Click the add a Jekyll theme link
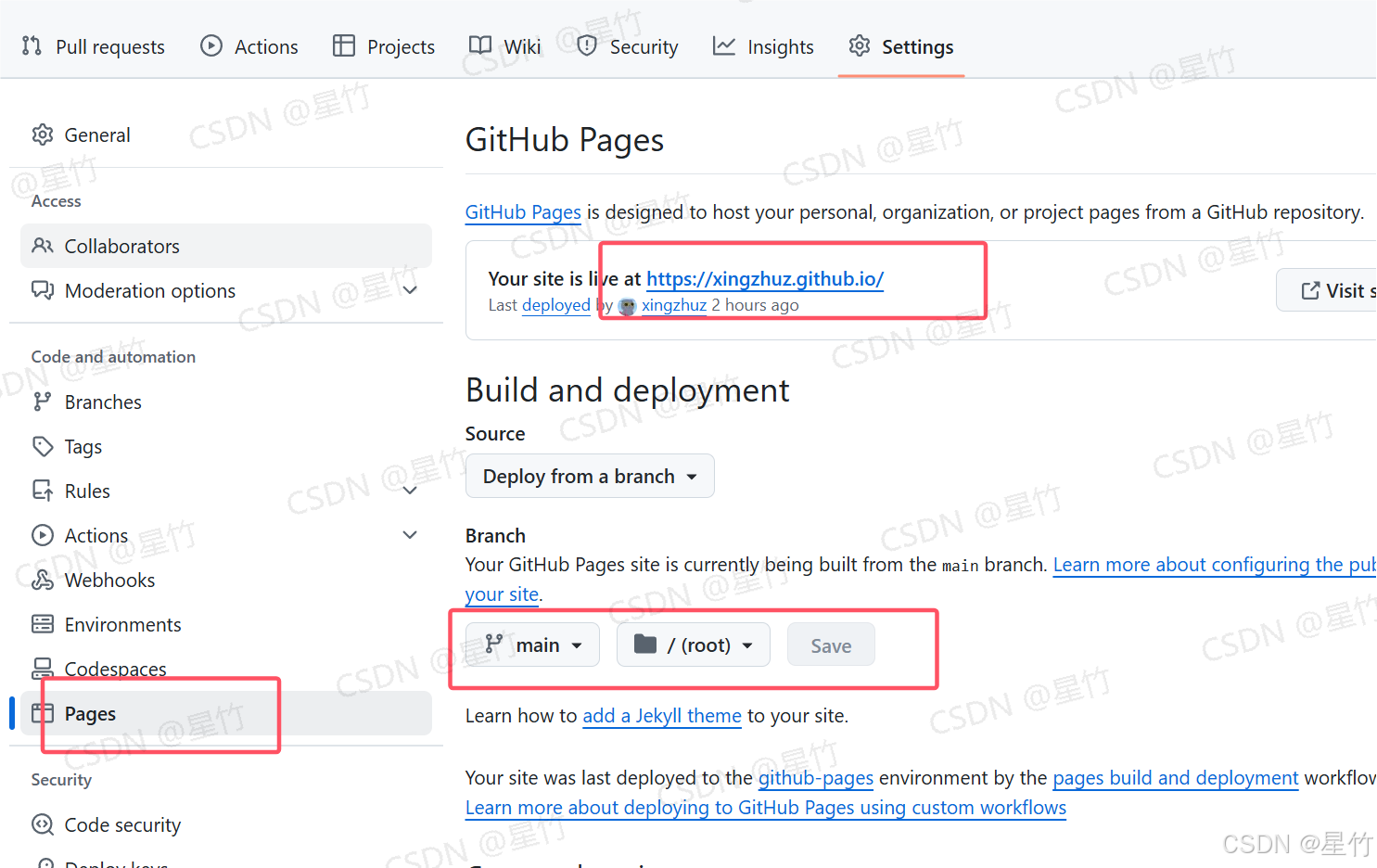This screenshot has width=1377, height=868. tap(661, 715)
